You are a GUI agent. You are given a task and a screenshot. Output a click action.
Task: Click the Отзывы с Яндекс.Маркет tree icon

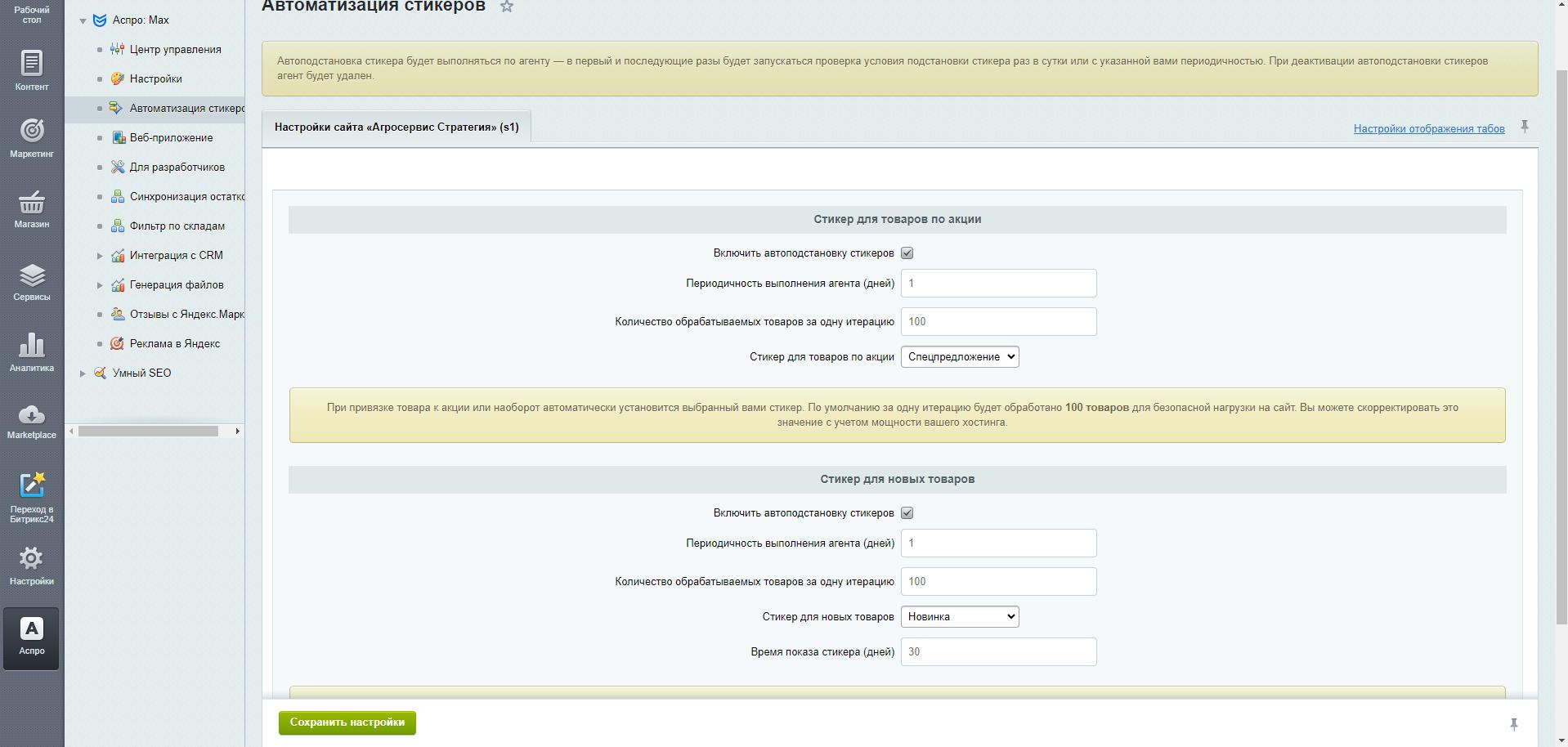click(x=118, y=314)
